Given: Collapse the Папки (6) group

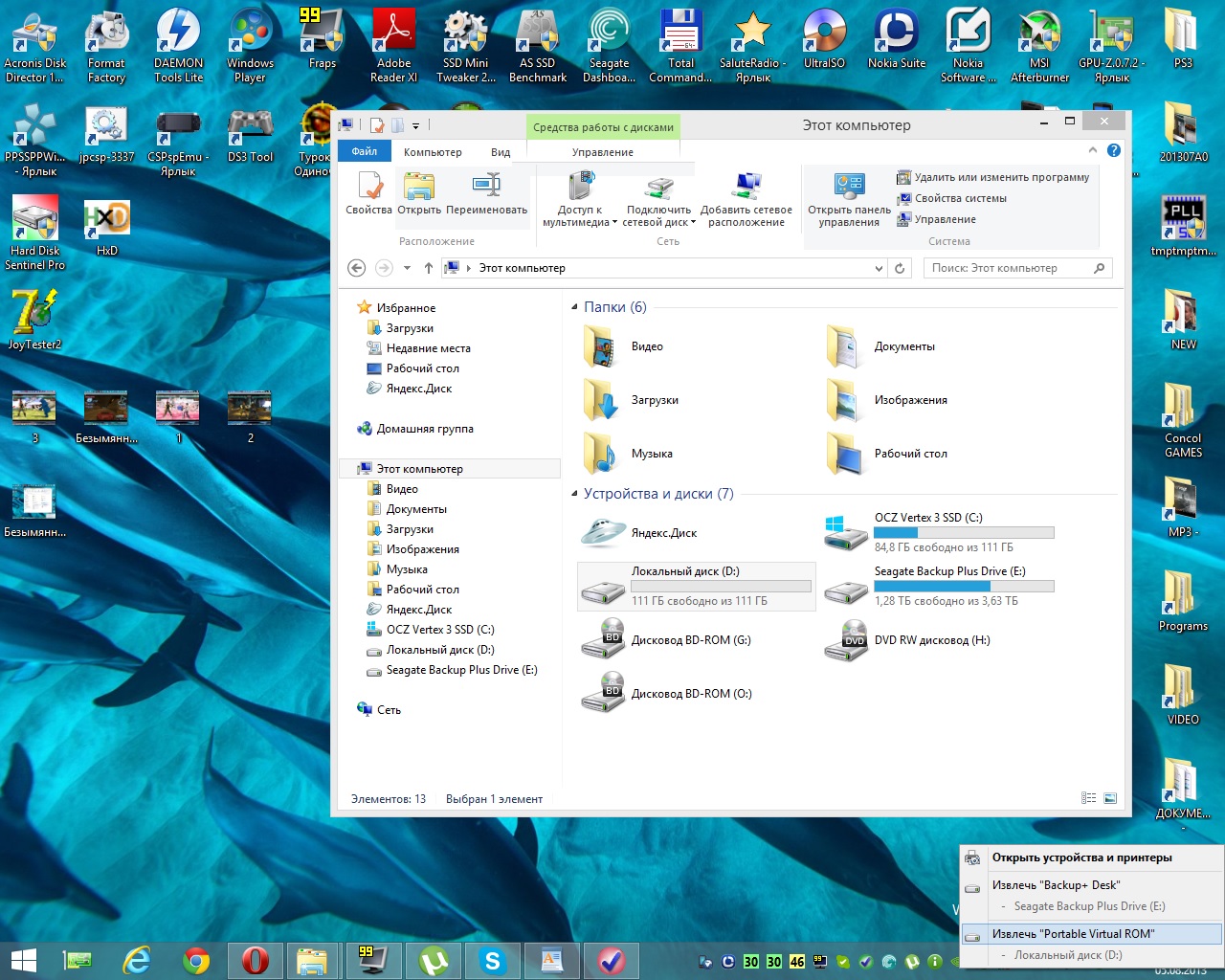Looking at the screenshot, I should (x=575, y=307).
